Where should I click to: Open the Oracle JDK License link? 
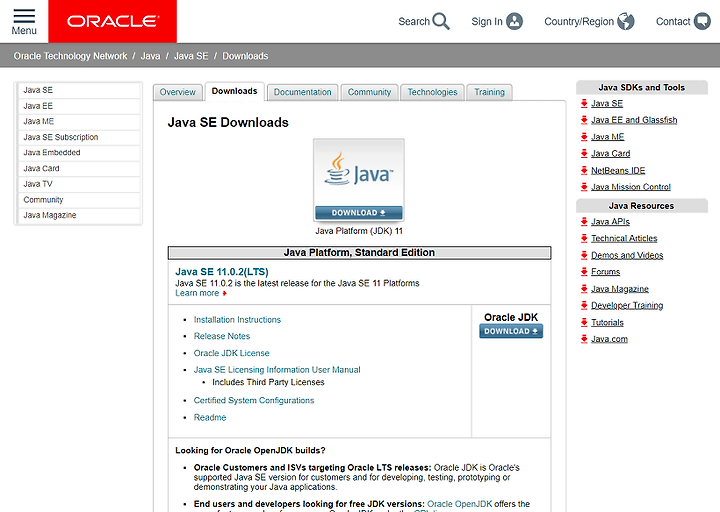pos(231,353)
